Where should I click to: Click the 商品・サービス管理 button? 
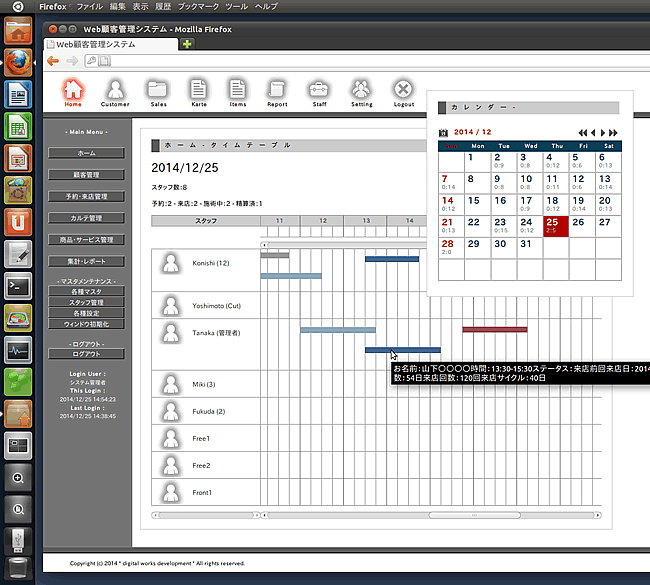(86, 239)
